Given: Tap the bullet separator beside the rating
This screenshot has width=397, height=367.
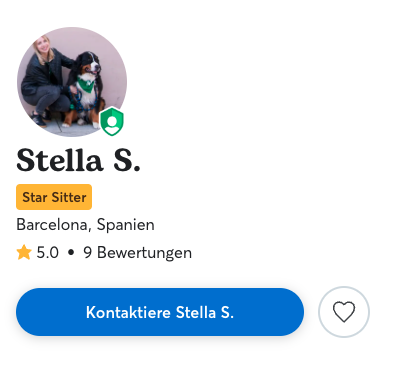Looking at the screenshot, I should coord(71,253).
